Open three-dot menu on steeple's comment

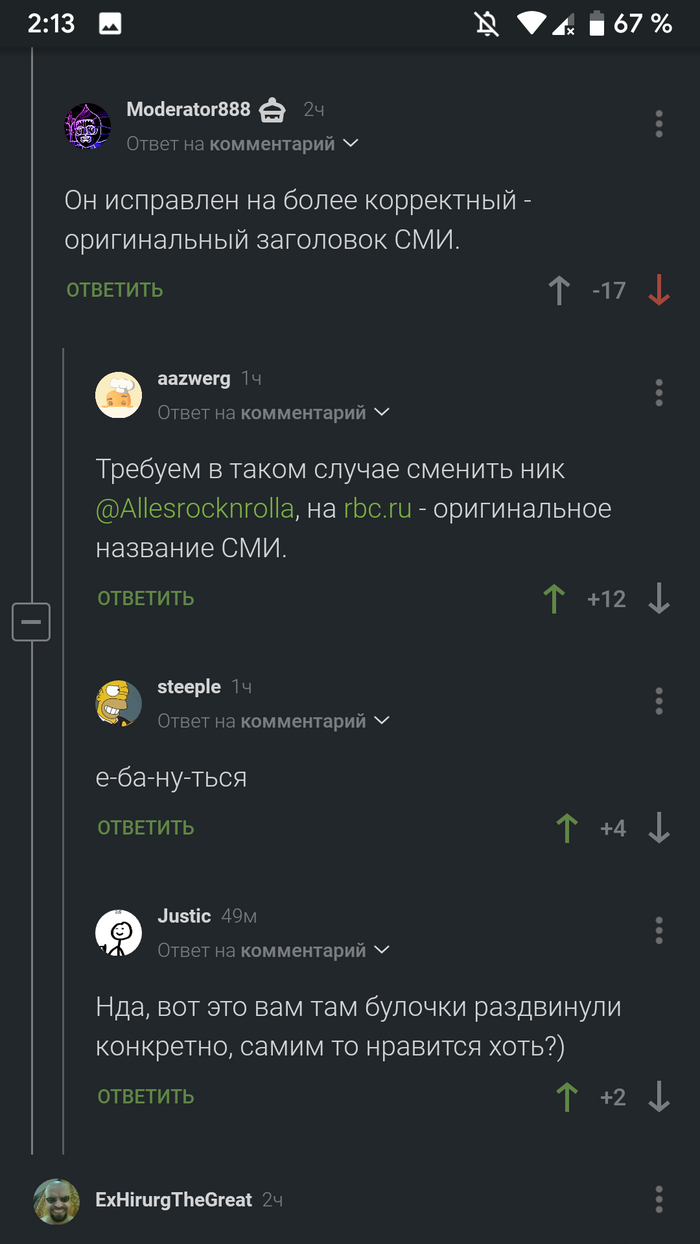point(658,701)
